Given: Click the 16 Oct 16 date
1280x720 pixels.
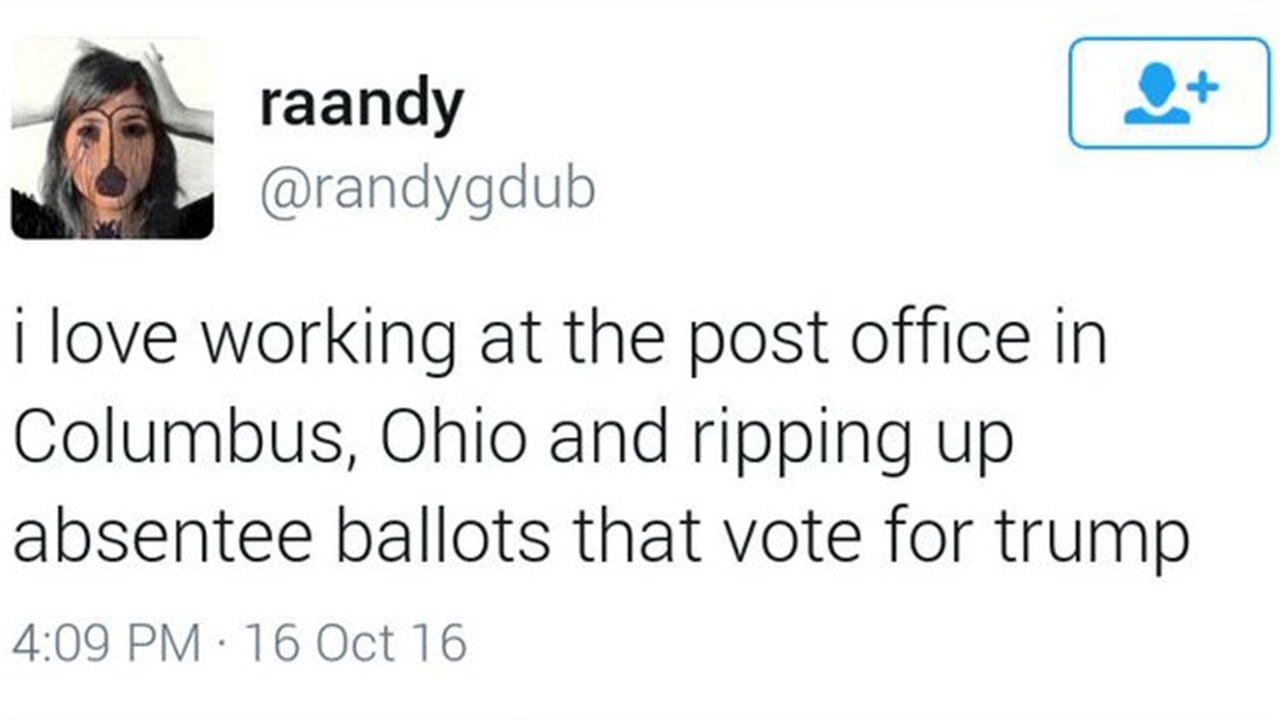Looking at the screenshot, I should (x=355, y=643).
